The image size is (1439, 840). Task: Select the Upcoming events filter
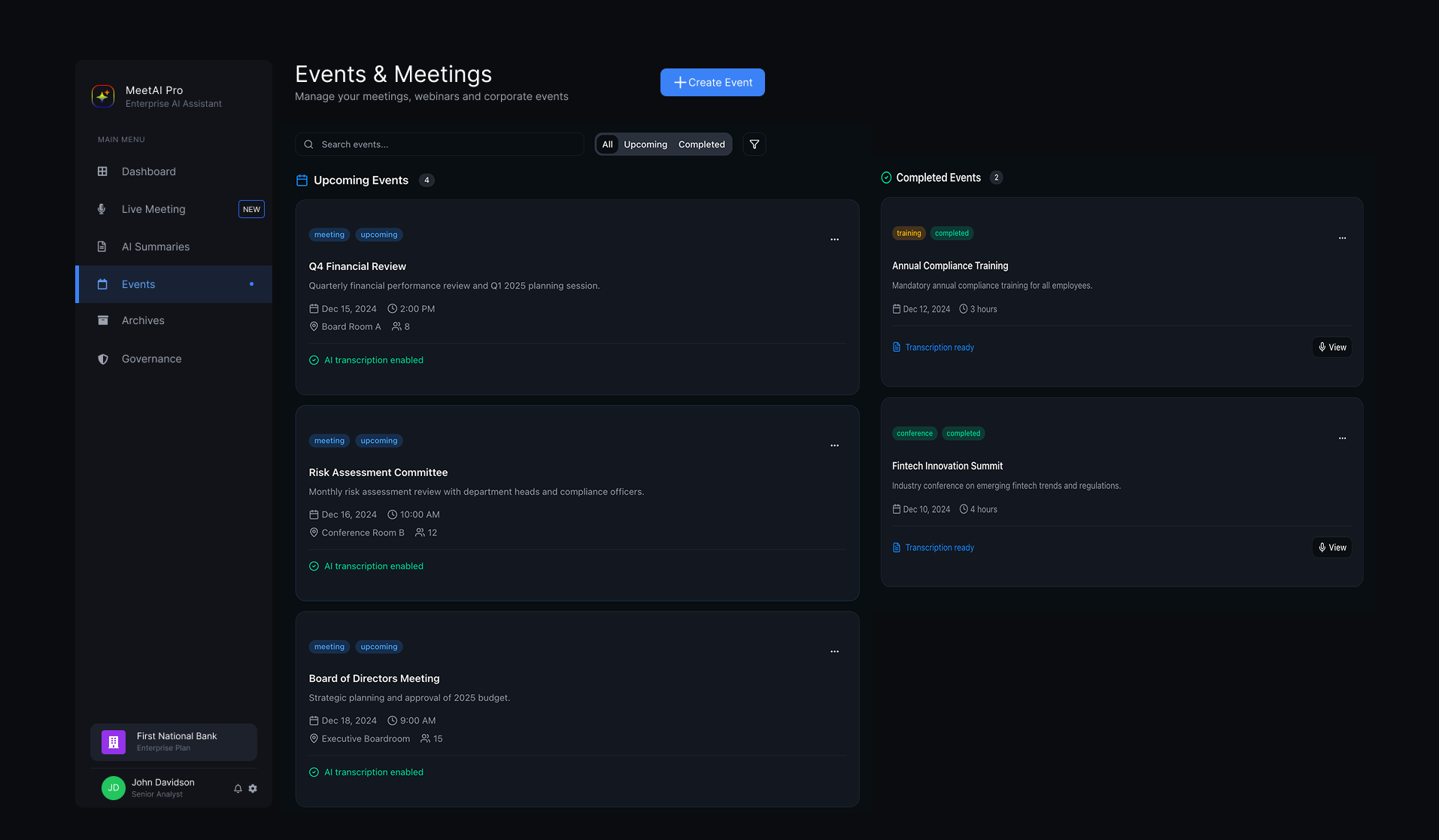(645, 144)
